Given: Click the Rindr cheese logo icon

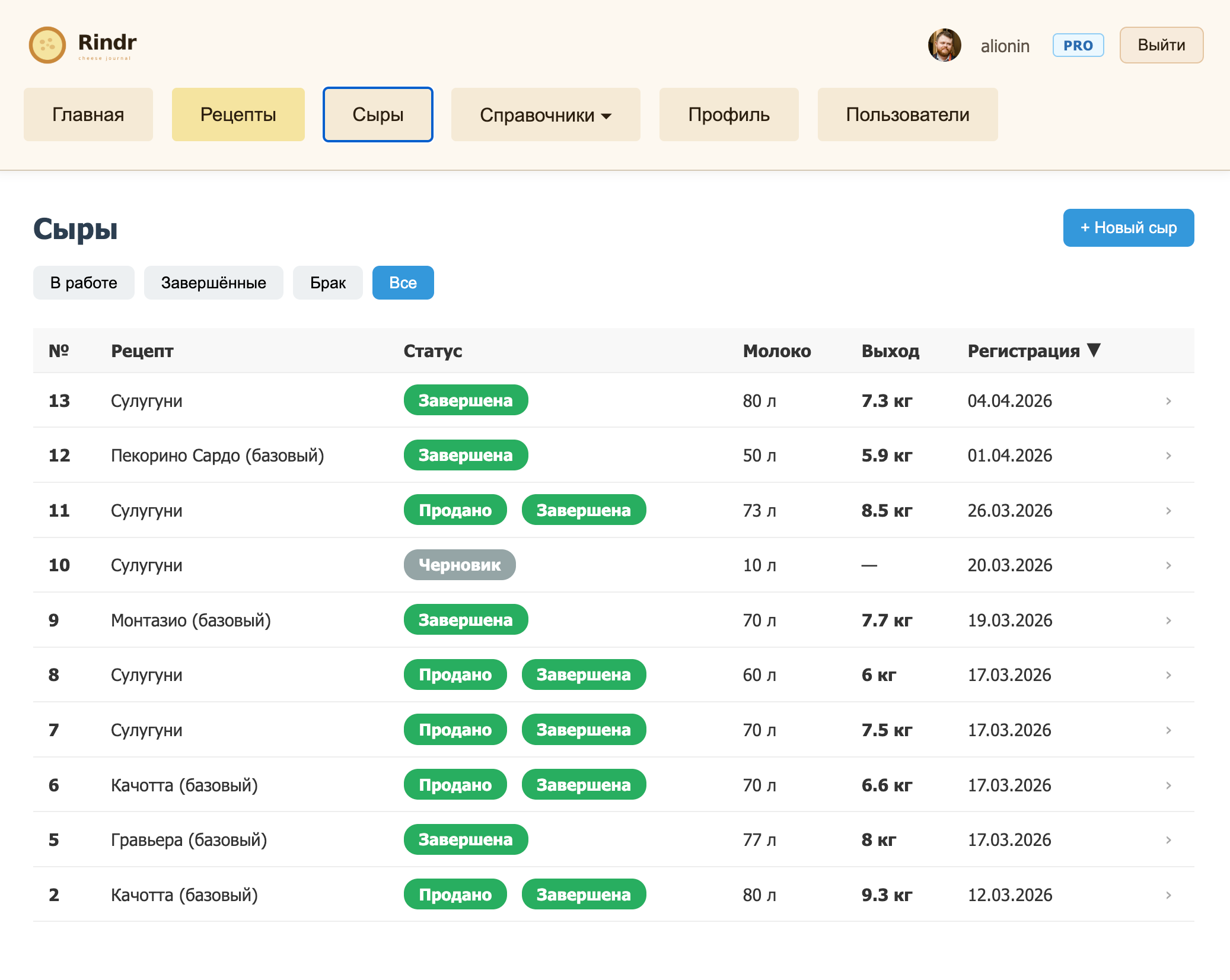Looking at the screenshot, I should tap(47, 45).
